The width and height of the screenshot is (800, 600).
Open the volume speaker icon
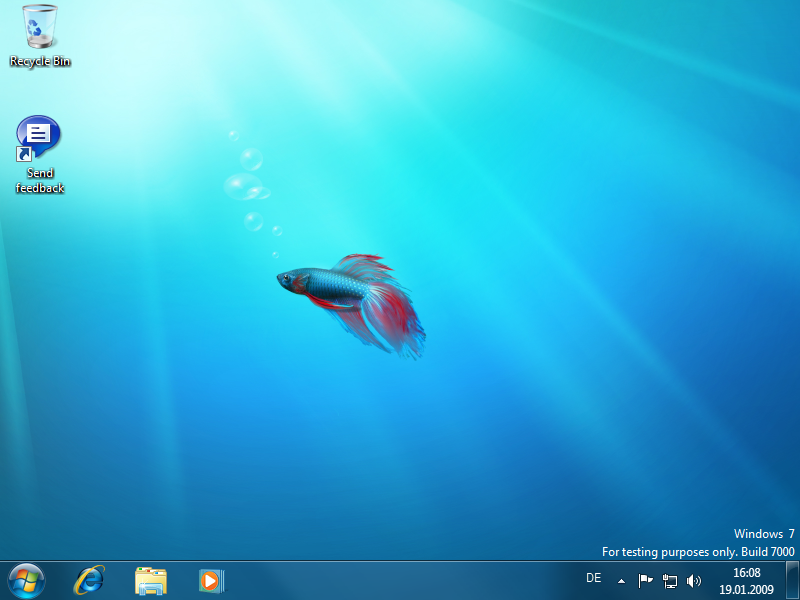694,580
